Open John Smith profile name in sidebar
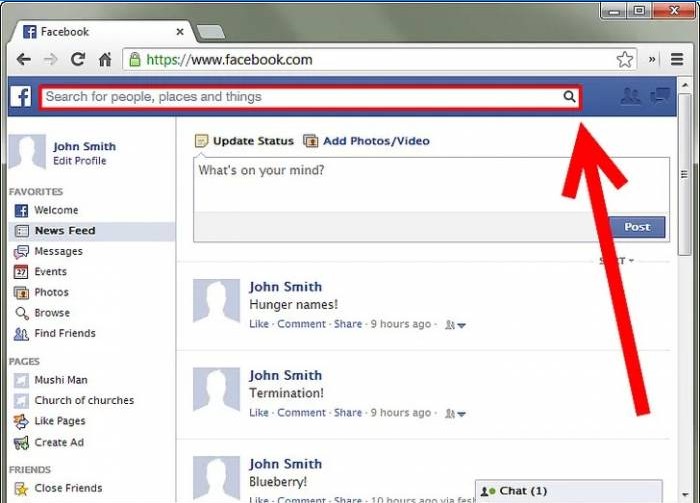The width and height of the screenshot is (700, 503). [84, 146]
